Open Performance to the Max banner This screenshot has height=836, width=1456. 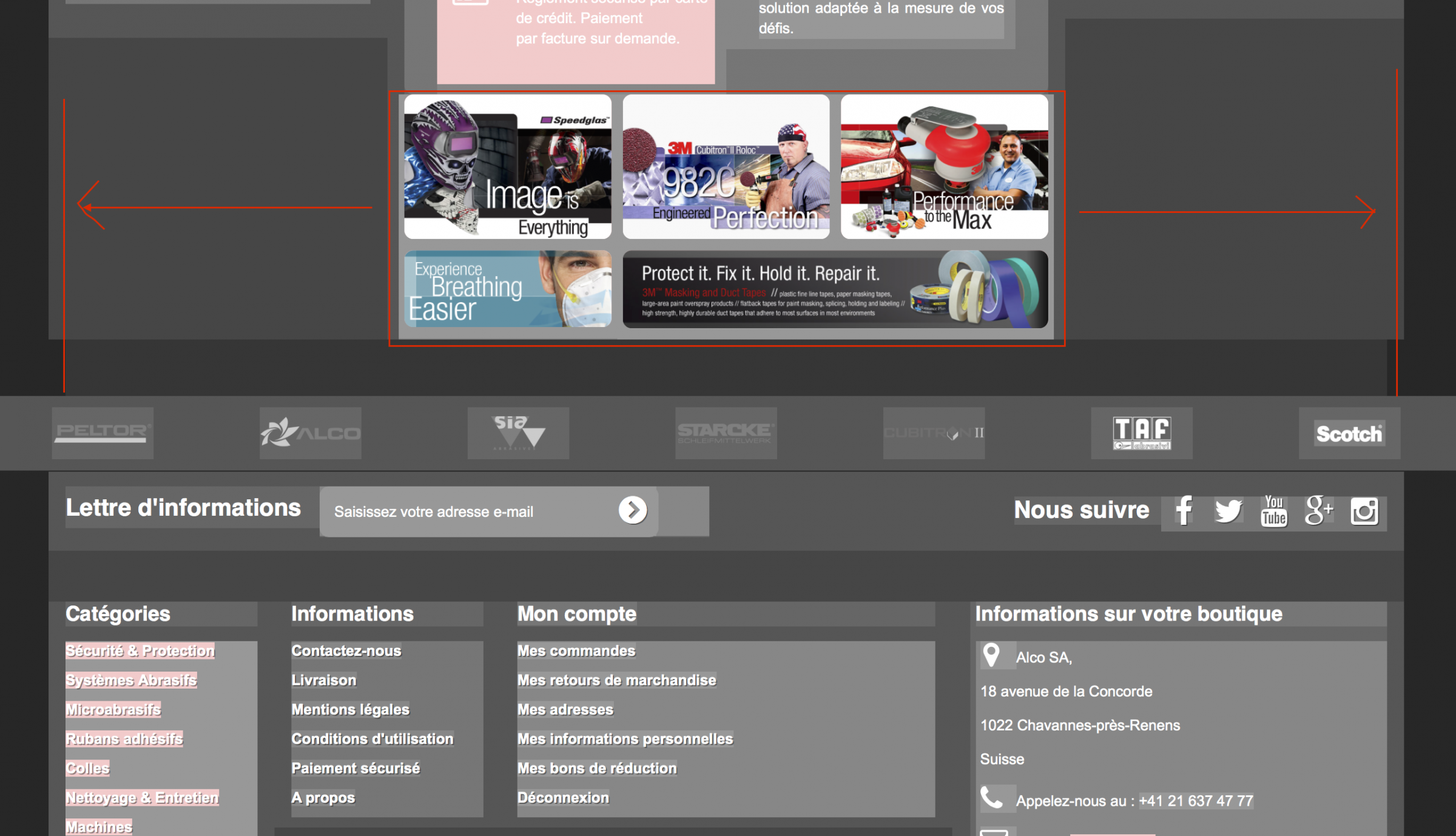[944, 167]
